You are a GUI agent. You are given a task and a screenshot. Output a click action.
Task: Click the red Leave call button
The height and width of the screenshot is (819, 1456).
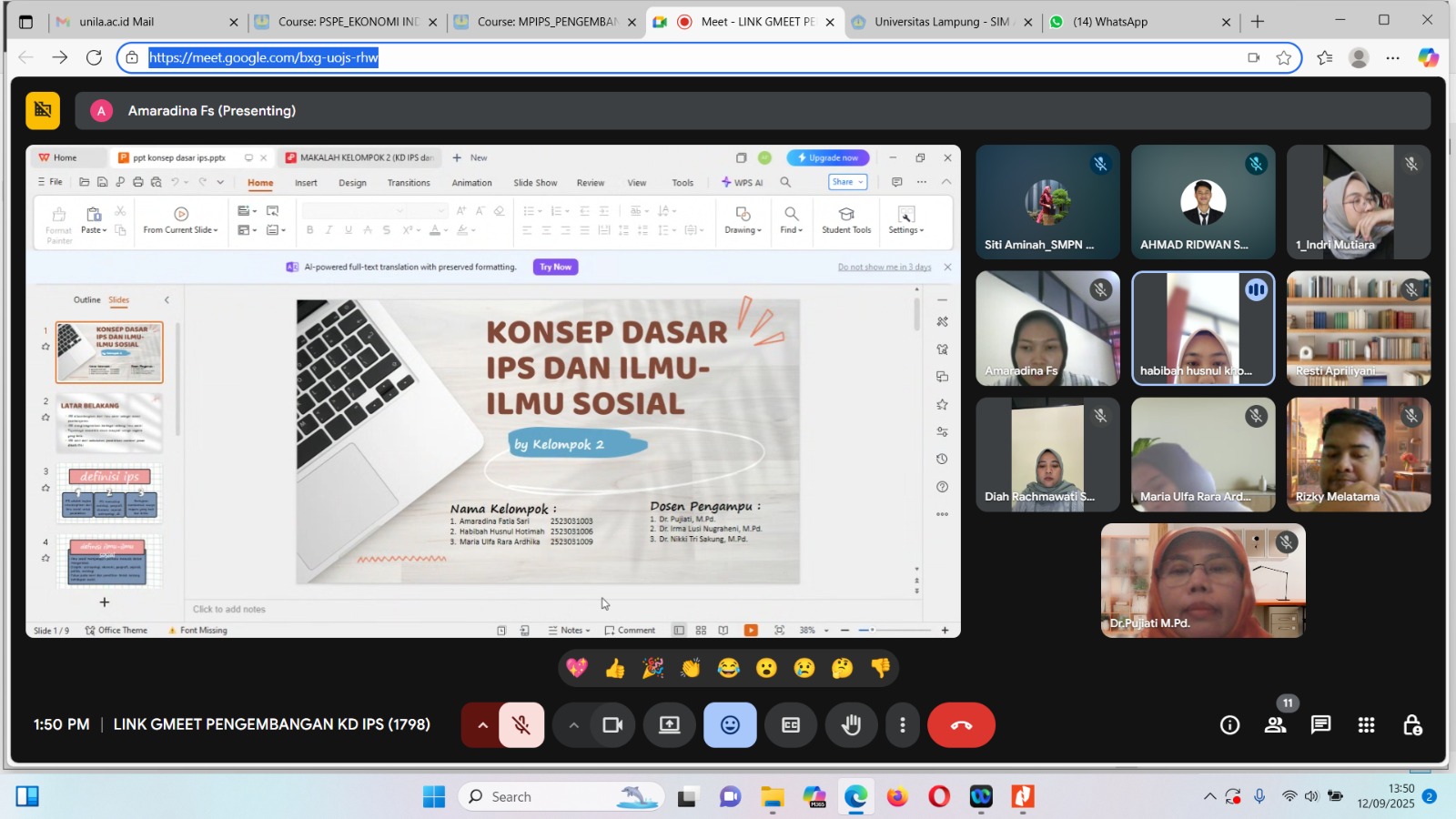961,725
